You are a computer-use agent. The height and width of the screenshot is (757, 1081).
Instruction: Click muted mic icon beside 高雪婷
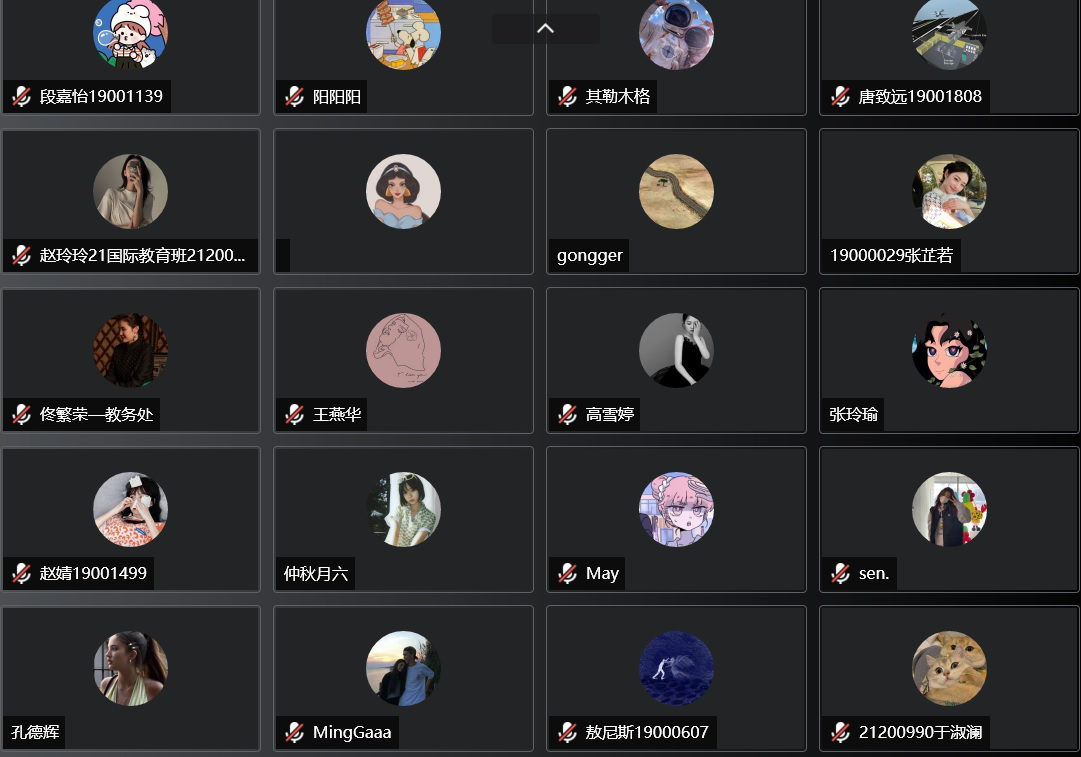567,414
